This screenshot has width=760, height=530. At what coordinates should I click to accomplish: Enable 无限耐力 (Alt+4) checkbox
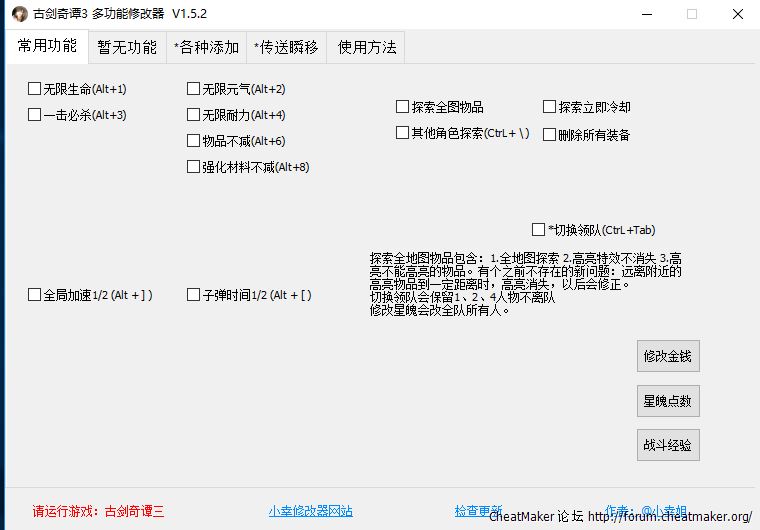(x=194, y=115)
